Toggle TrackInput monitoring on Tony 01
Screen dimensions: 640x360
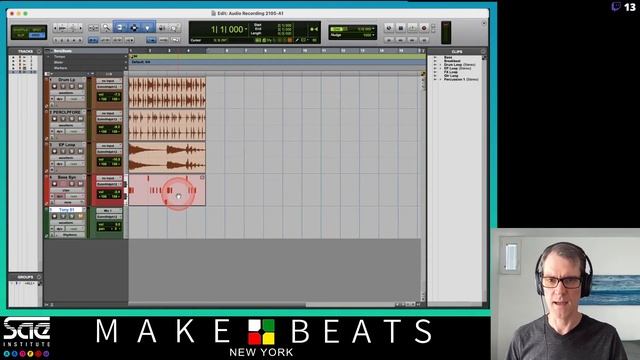coord(63,216)
